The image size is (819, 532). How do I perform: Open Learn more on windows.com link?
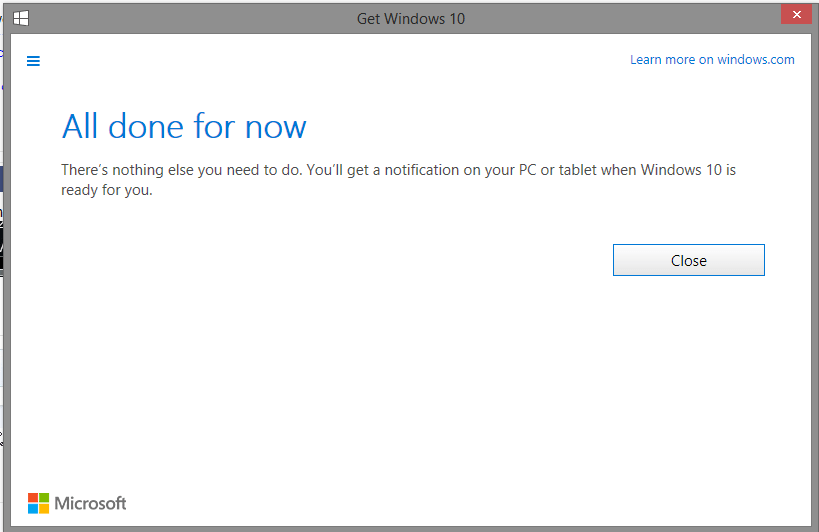pyautogui.click(x=712, y=60)
